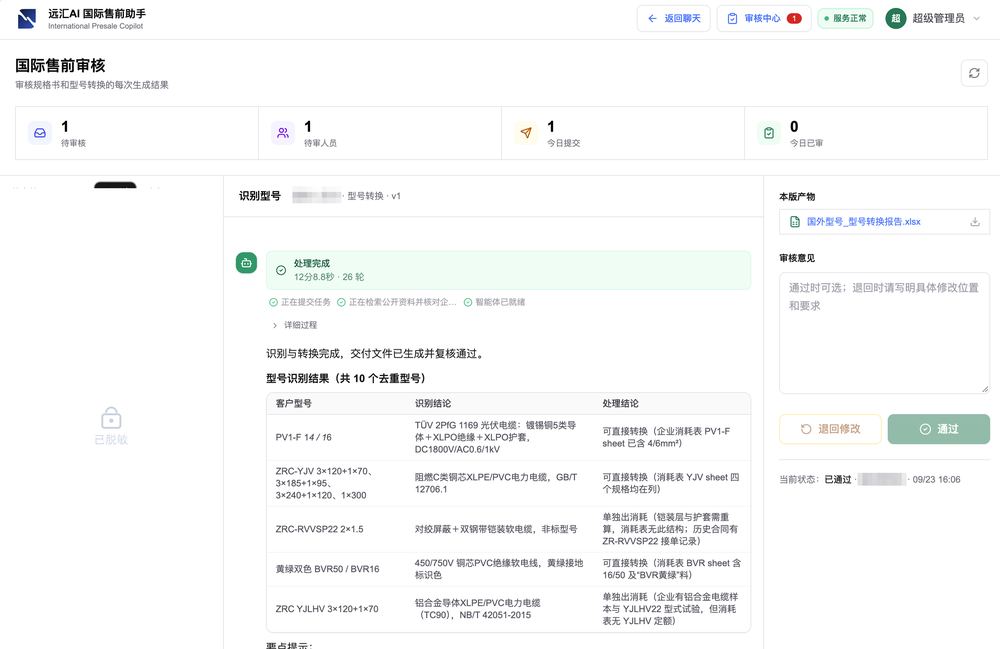Click table cell PV1-F 14 / 16
Image resolution: width=1000 pixels, height=649 pixels.
point(304,437)
